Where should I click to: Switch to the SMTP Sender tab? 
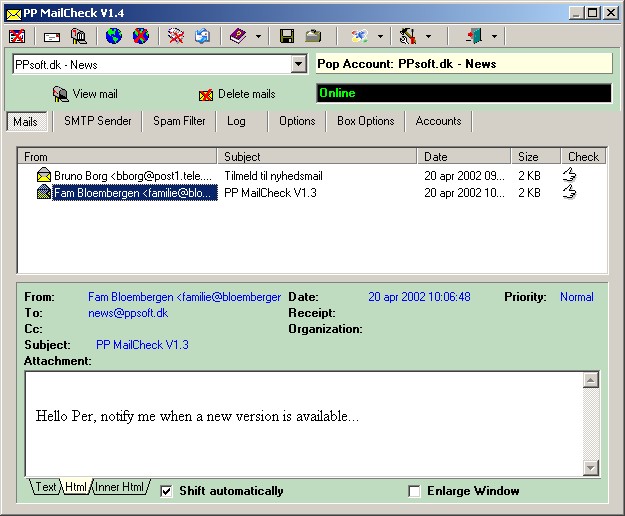click(98, 121)
